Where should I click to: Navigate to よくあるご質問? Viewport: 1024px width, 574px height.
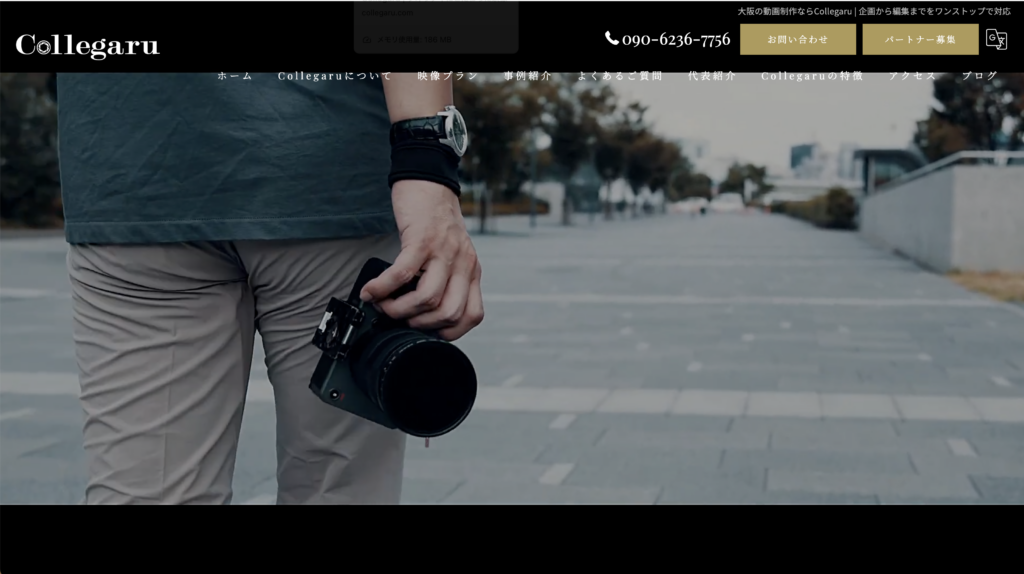click(x=620, y=76)
